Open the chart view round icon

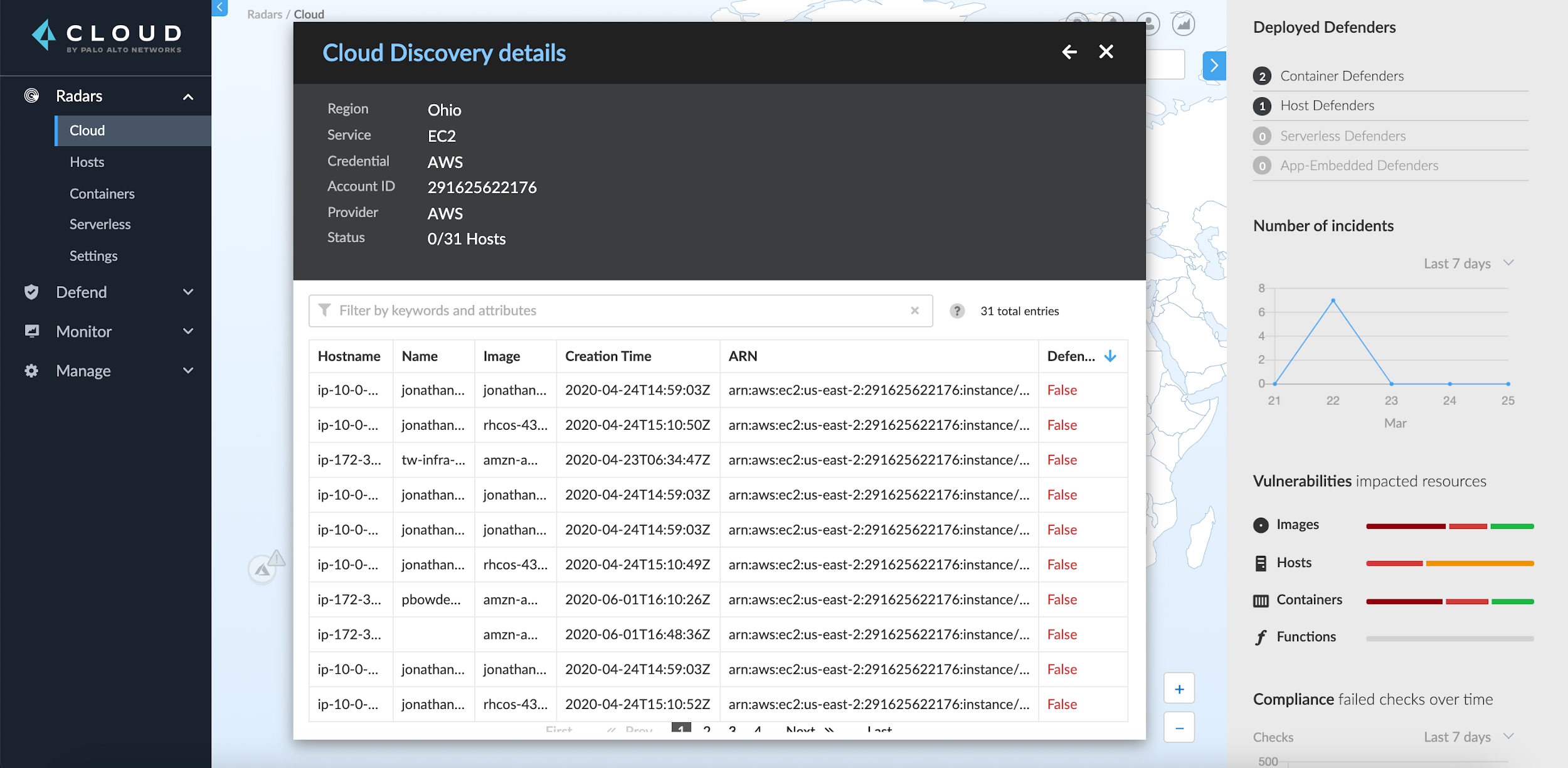[x=1184, y=24]
